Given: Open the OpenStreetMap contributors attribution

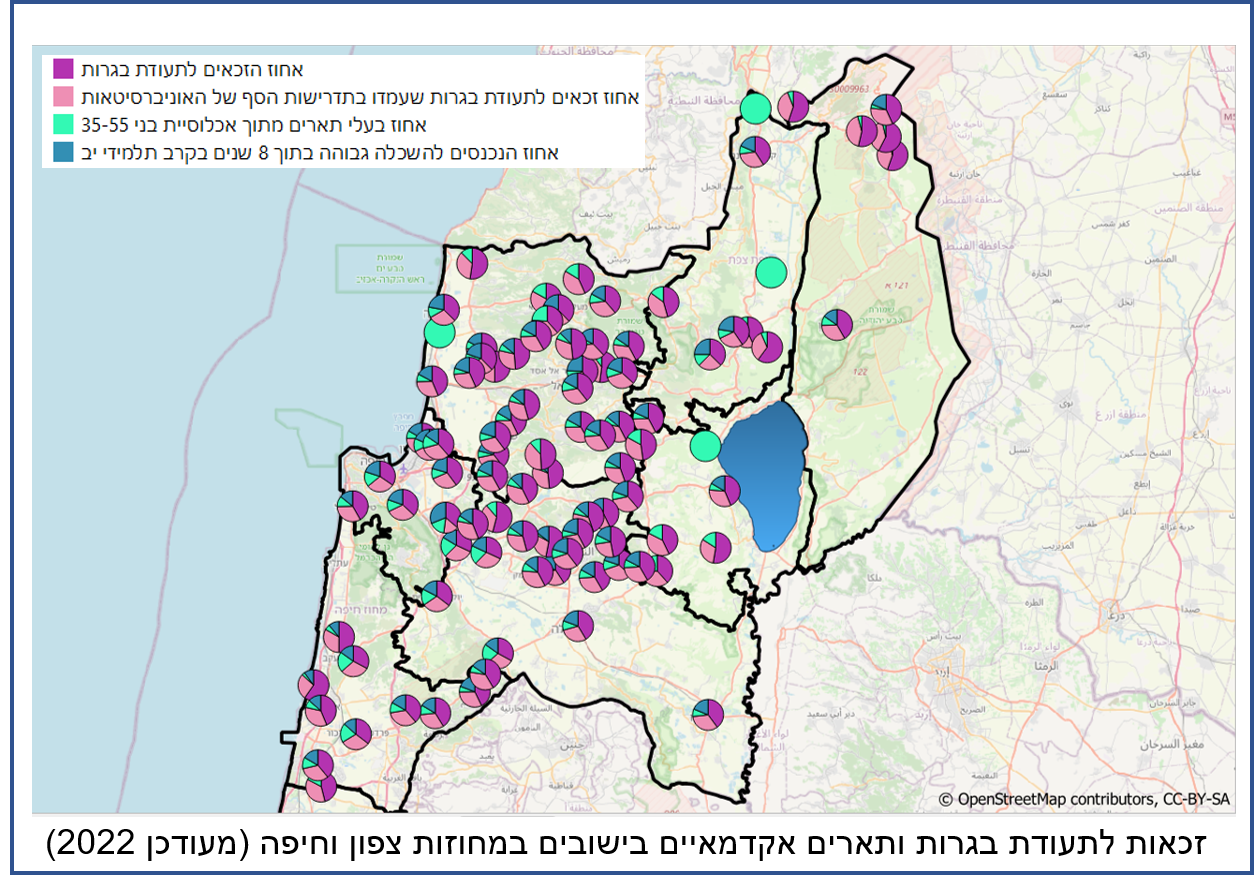Looking at the screenshot, I should point(1084,799).
